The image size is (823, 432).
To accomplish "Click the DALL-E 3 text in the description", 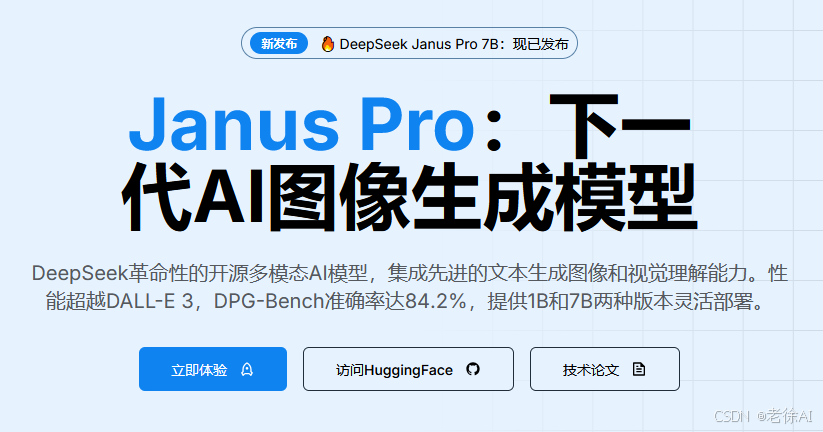I will 150,302.
